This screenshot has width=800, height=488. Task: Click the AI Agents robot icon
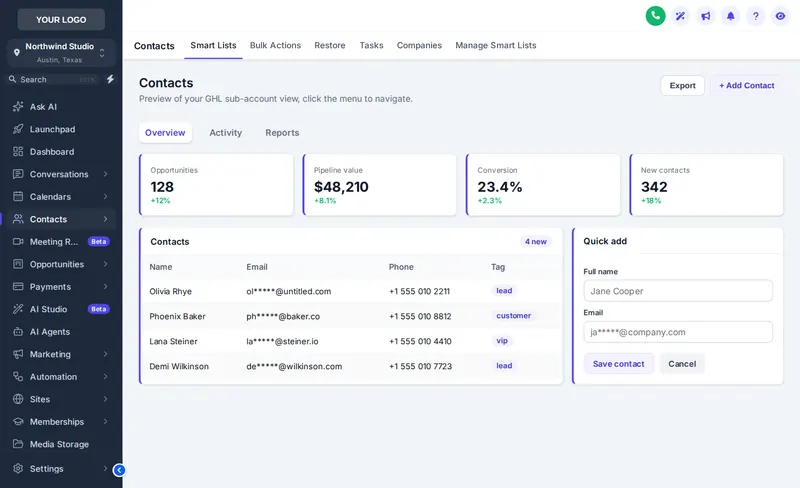pyautogui.click(x=18, y=332)
